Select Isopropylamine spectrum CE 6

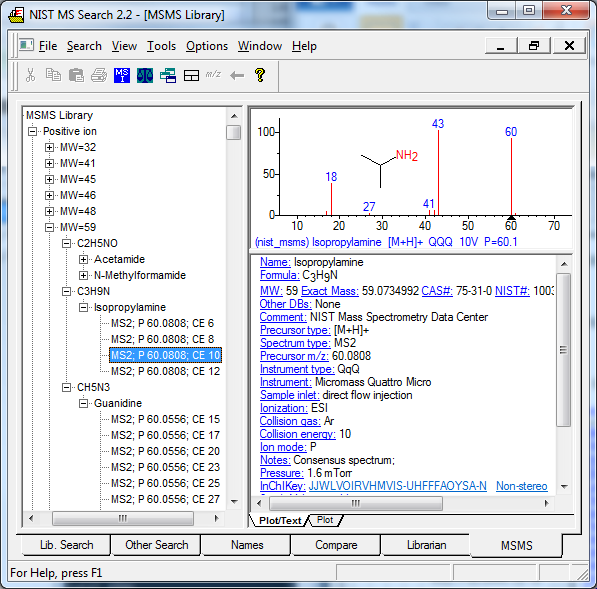[x=162, y=323]
